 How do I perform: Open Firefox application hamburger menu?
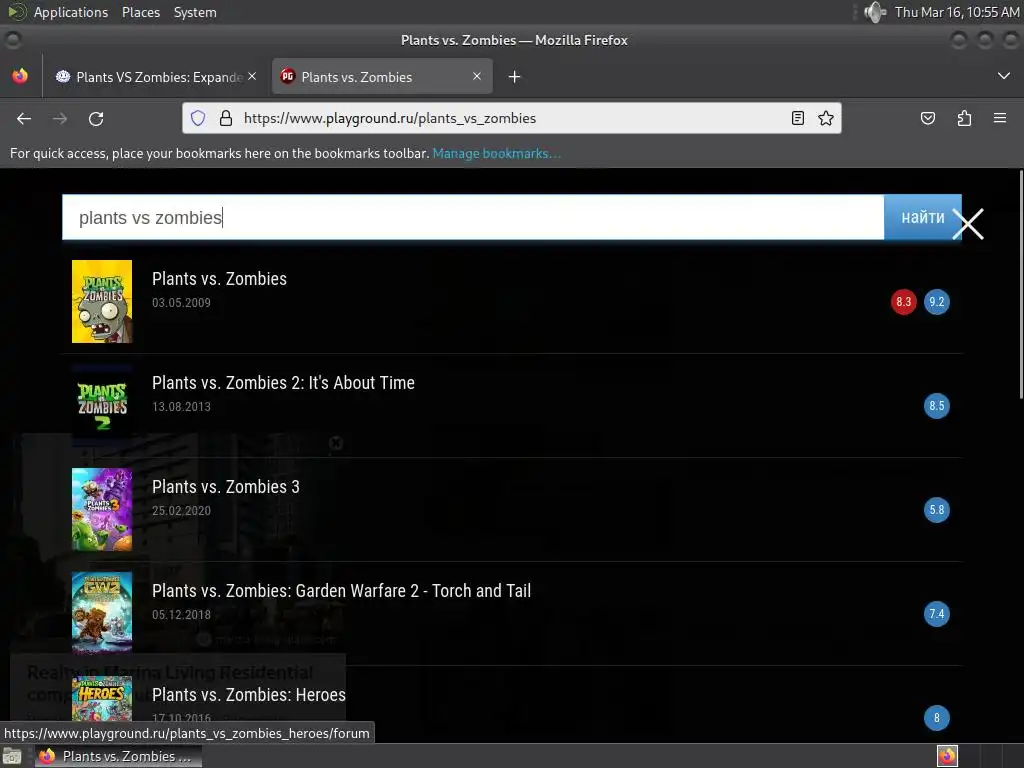(1000, 118)
